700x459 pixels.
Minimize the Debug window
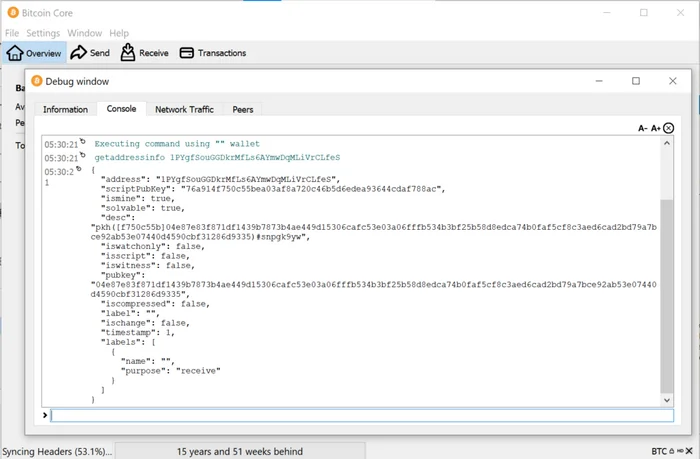(599, 81)
